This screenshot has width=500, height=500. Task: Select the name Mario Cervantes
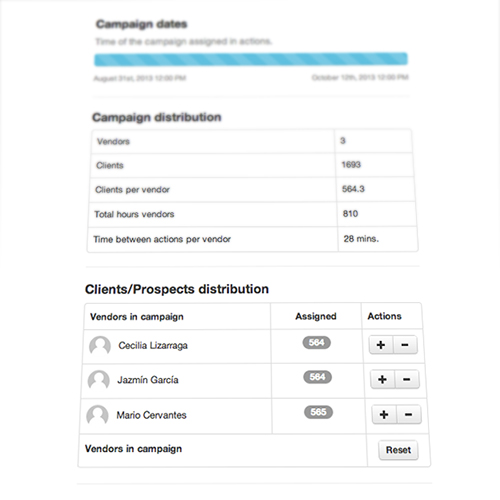[151, 415]
